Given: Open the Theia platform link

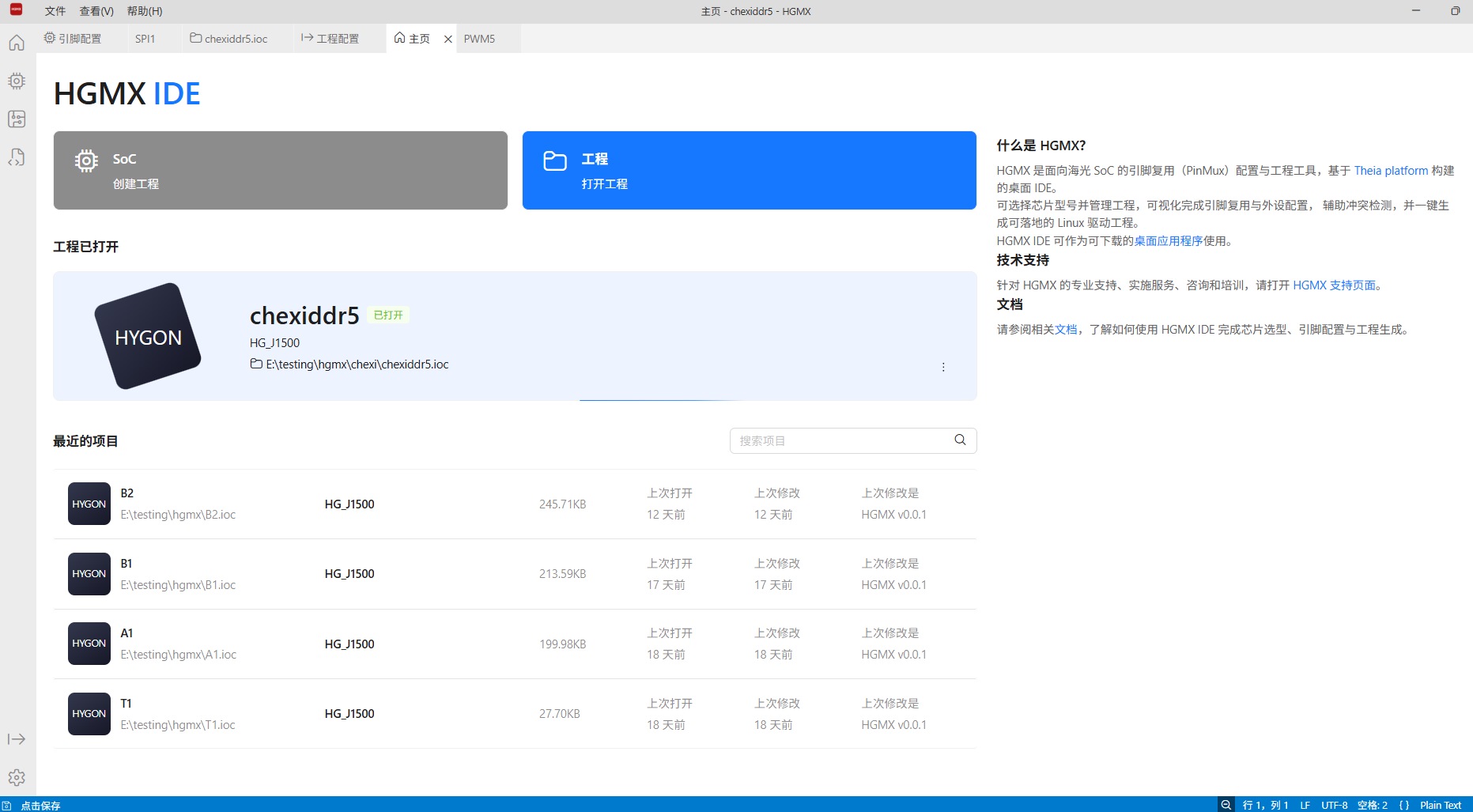Looking at the screenshot, I should pos(1391,171).
